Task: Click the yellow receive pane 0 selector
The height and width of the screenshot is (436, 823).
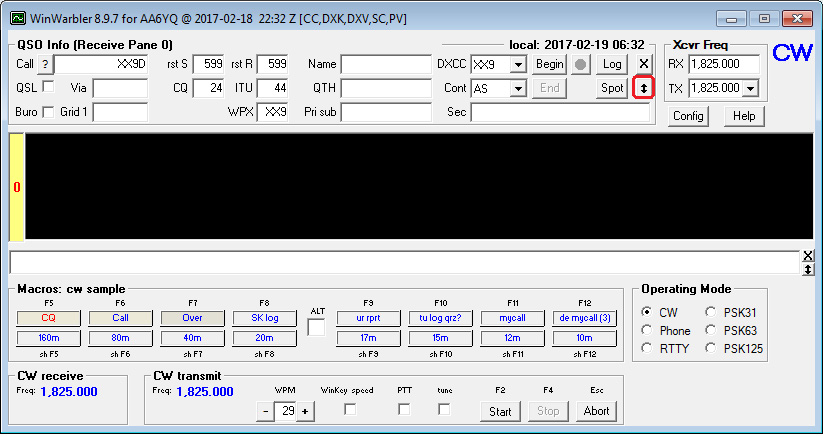Action: [17, 187]
